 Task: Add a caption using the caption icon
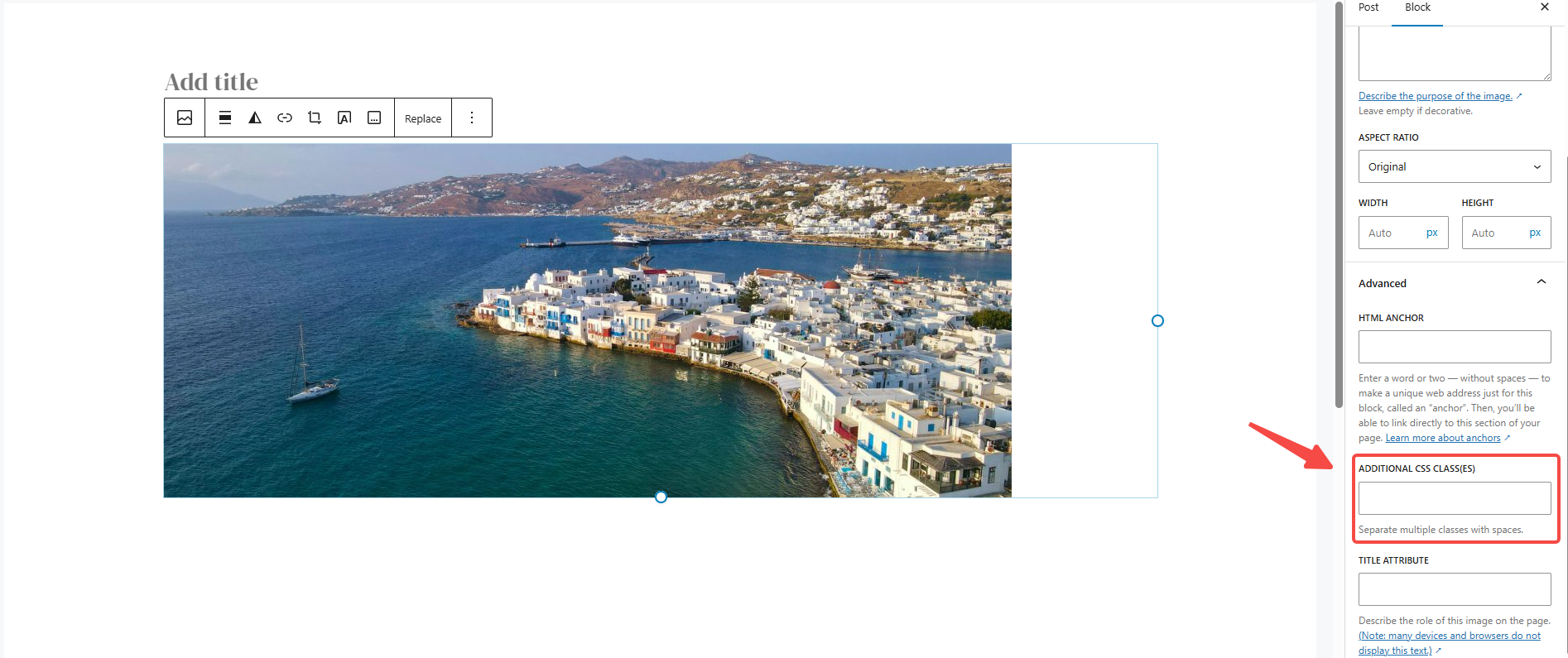point(374,118)
